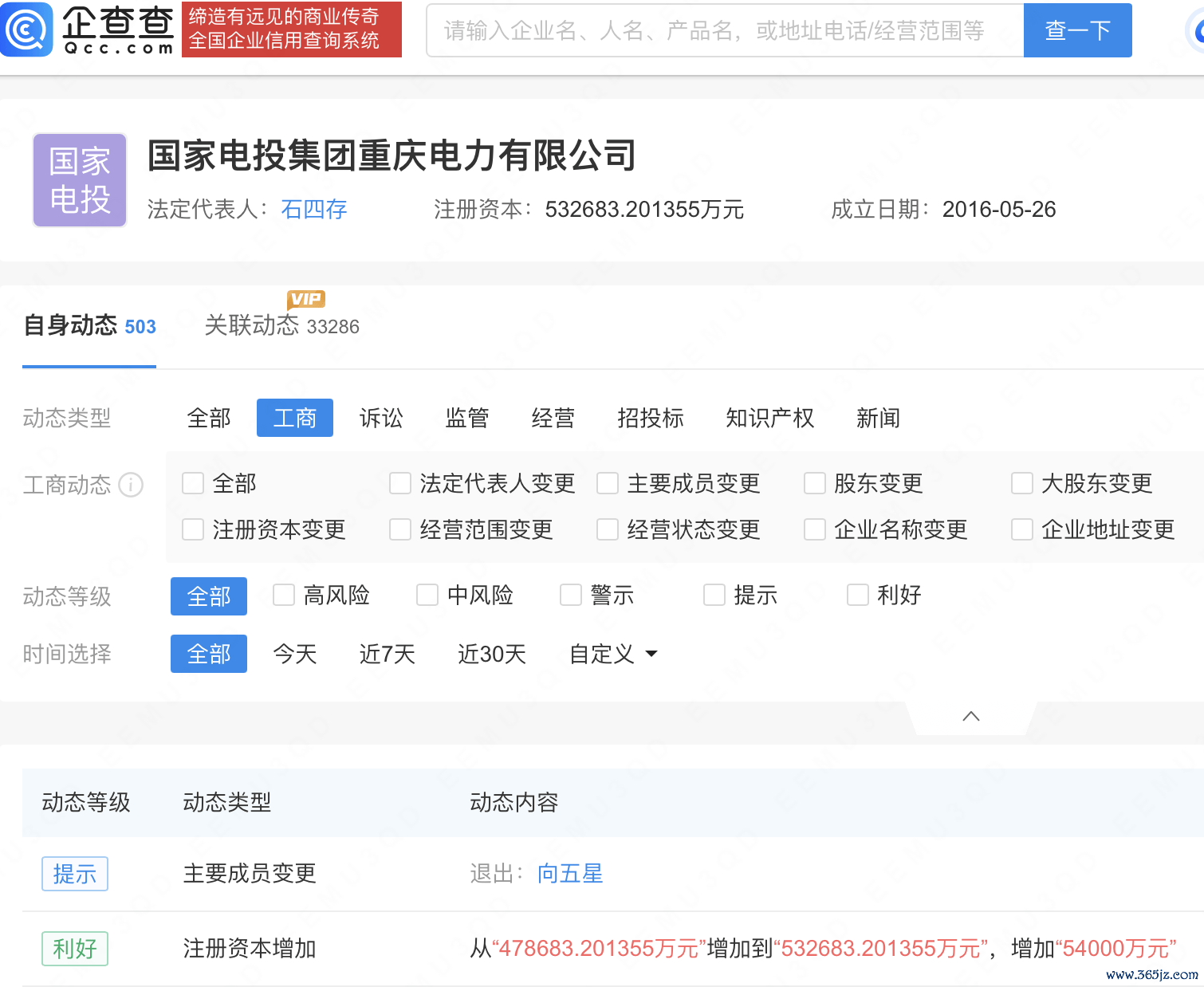Filter time by 今天
The width and height of the screenshot is (1204, 987).
tap(295, 654)
